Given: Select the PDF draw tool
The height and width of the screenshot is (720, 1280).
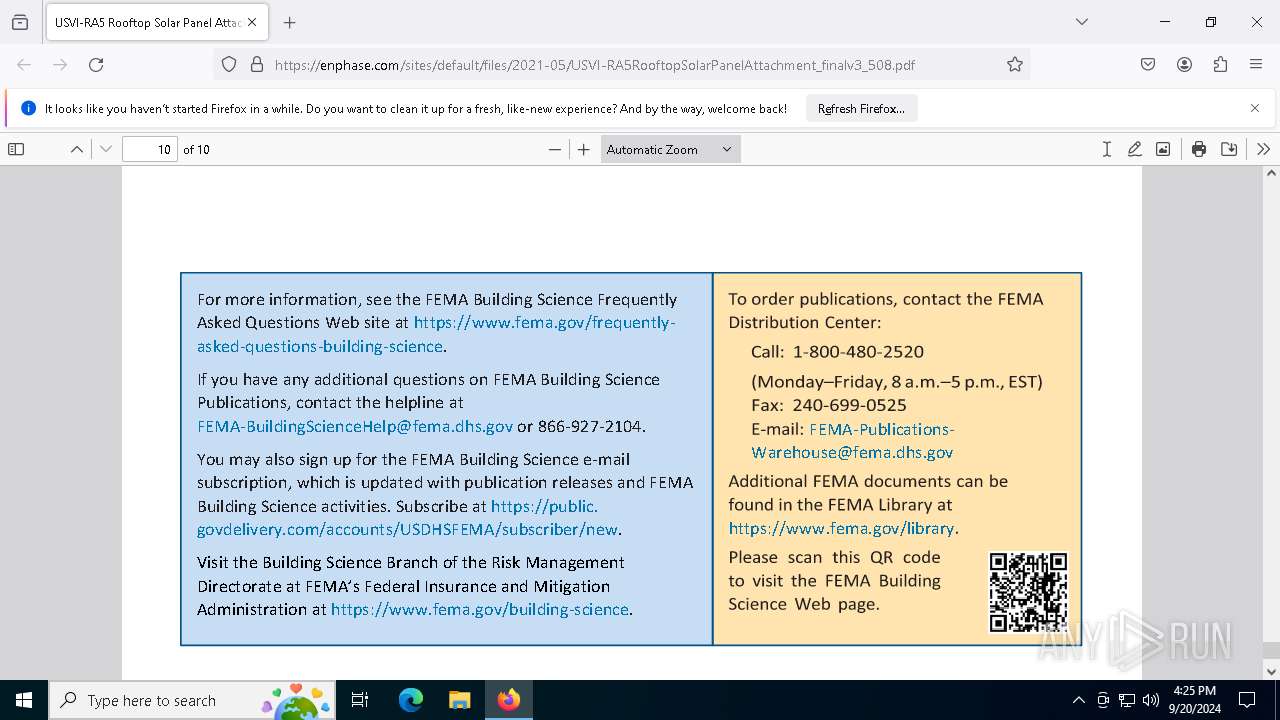Looking at the screenshot, I should [x=1134, y=149].
